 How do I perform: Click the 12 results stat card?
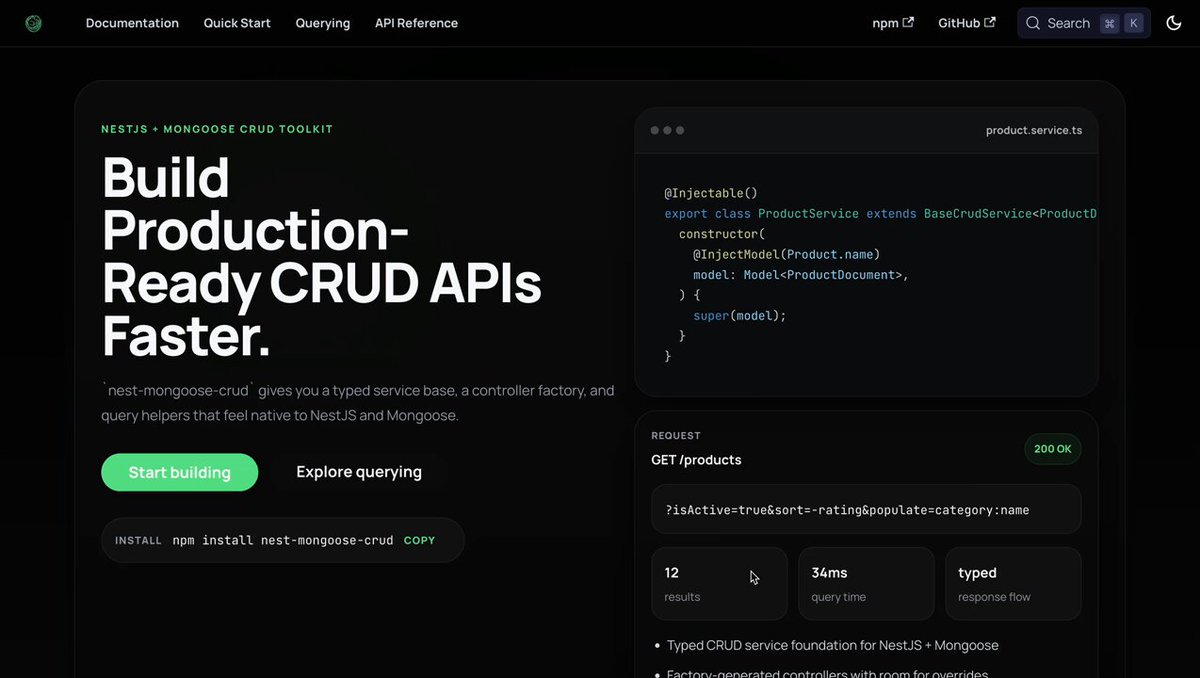(x=719, y=584)
